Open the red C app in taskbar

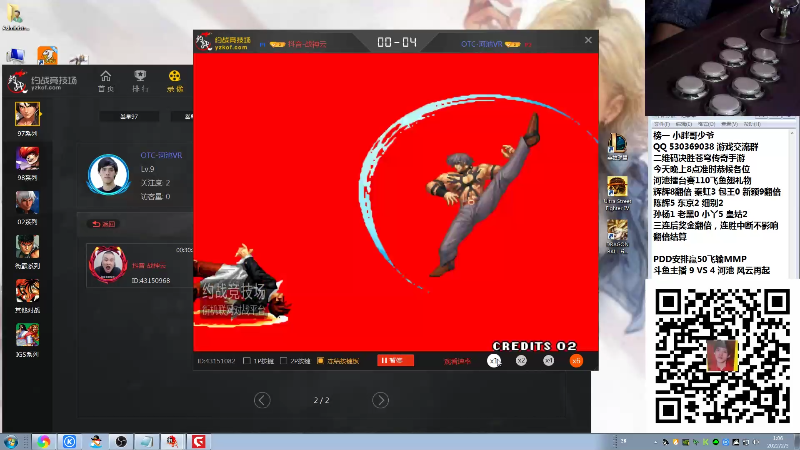pos(198,442)
